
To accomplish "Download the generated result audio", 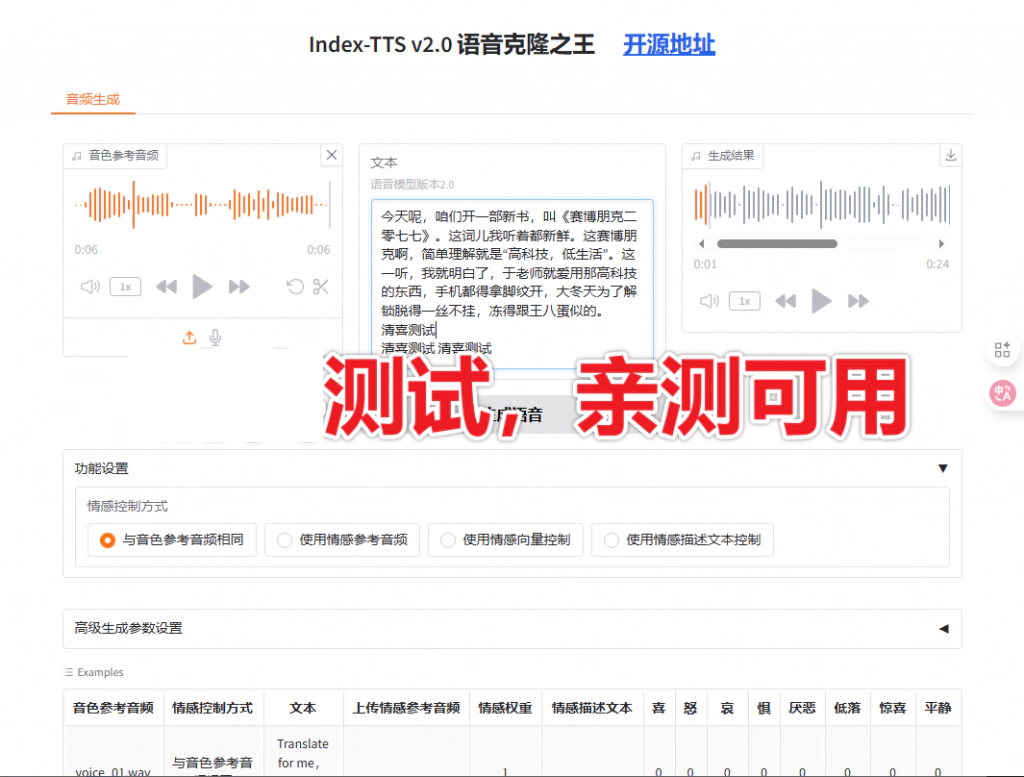I will pos(950,156).
